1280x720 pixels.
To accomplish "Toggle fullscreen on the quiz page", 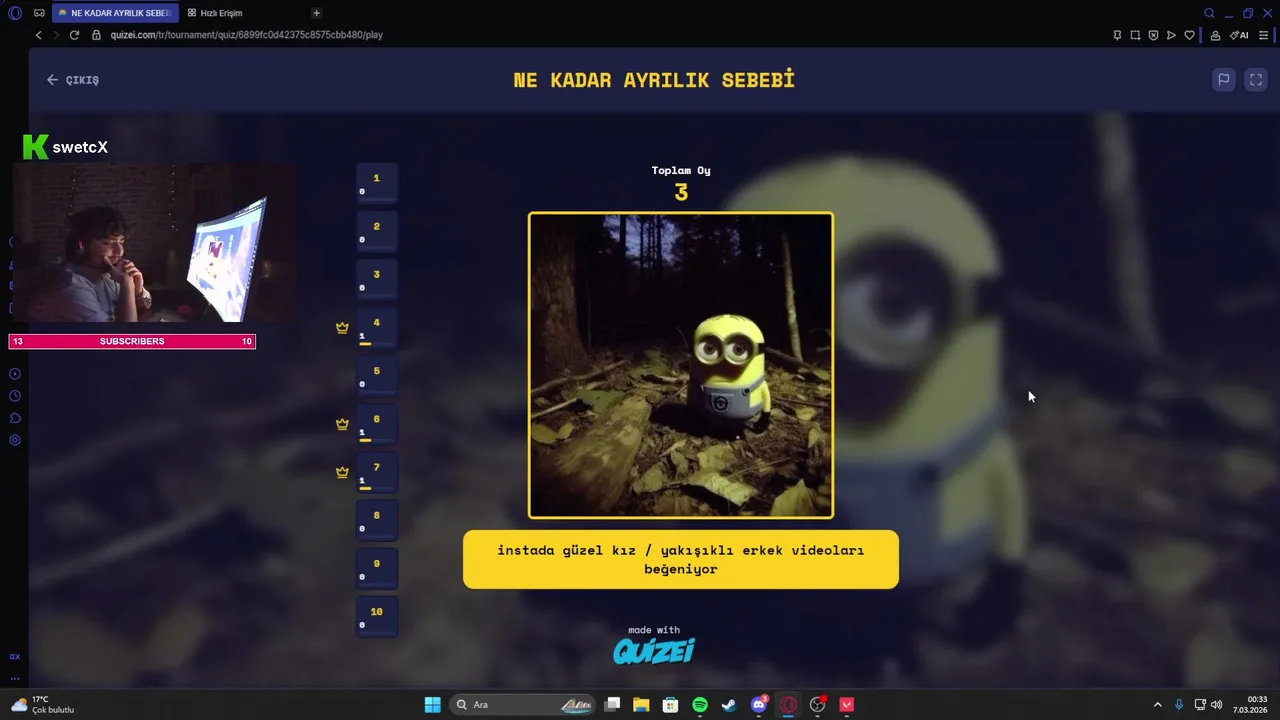I will pyautogui.click(x=1256, y=80).
